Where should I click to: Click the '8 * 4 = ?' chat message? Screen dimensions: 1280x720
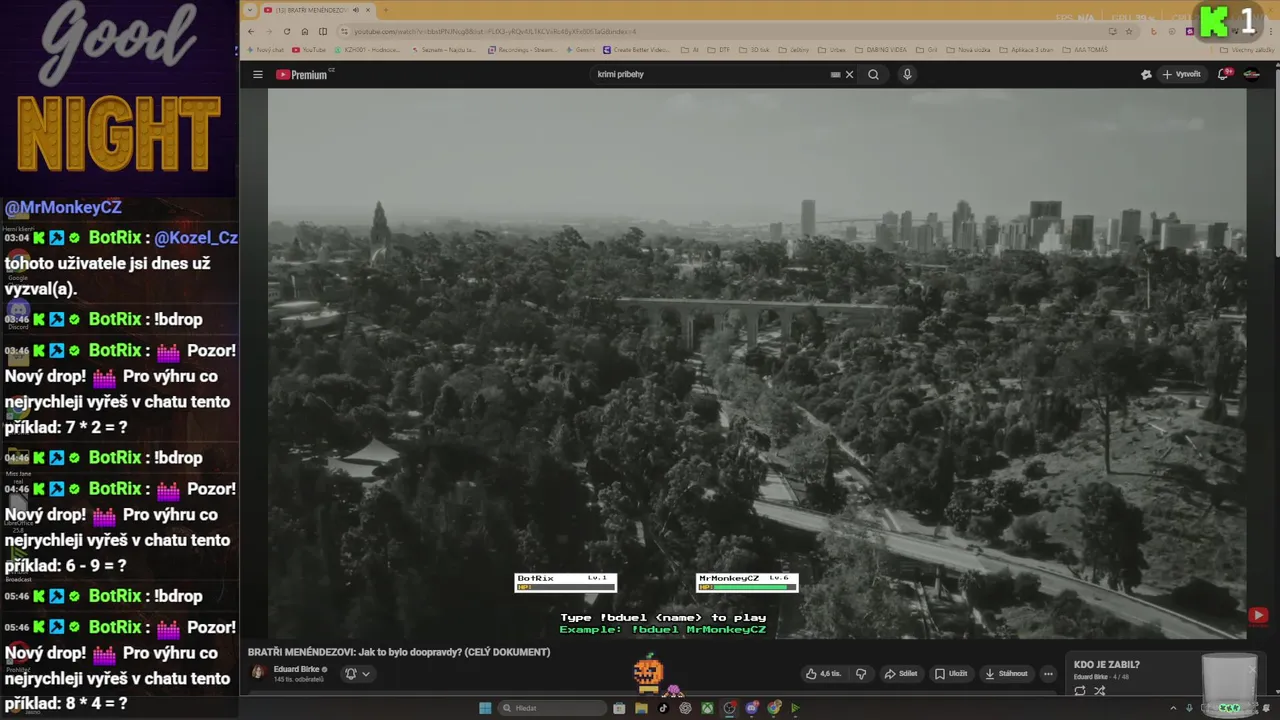click(x=120, y=665)
